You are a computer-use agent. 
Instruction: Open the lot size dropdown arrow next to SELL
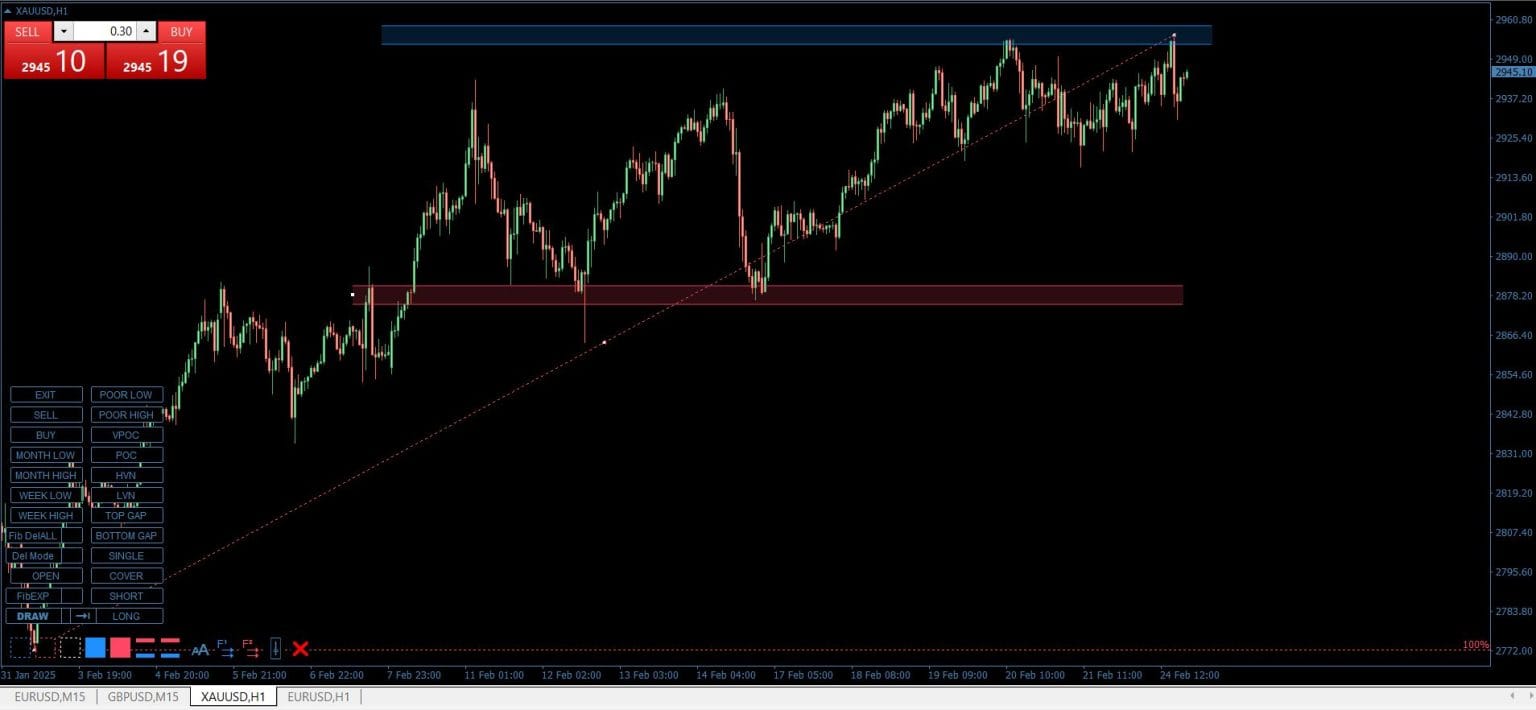point(63,31)
